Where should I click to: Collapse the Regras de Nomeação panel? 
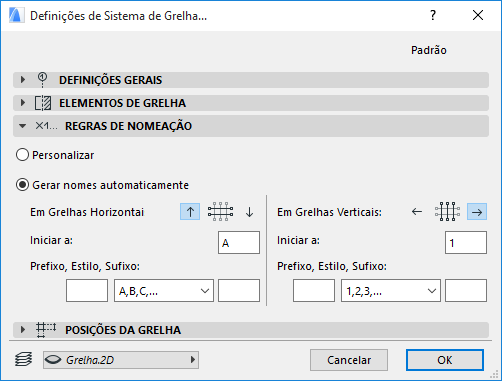tap(22, 126)
